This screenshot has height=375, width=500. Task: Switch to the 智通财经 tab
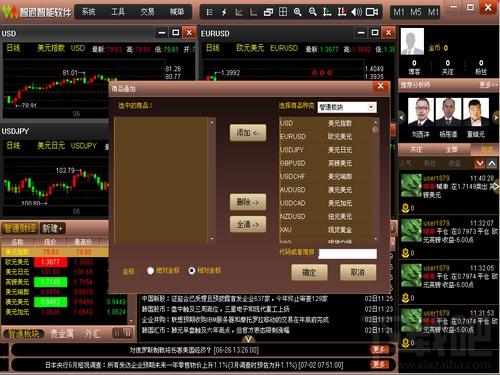[20, 228]
